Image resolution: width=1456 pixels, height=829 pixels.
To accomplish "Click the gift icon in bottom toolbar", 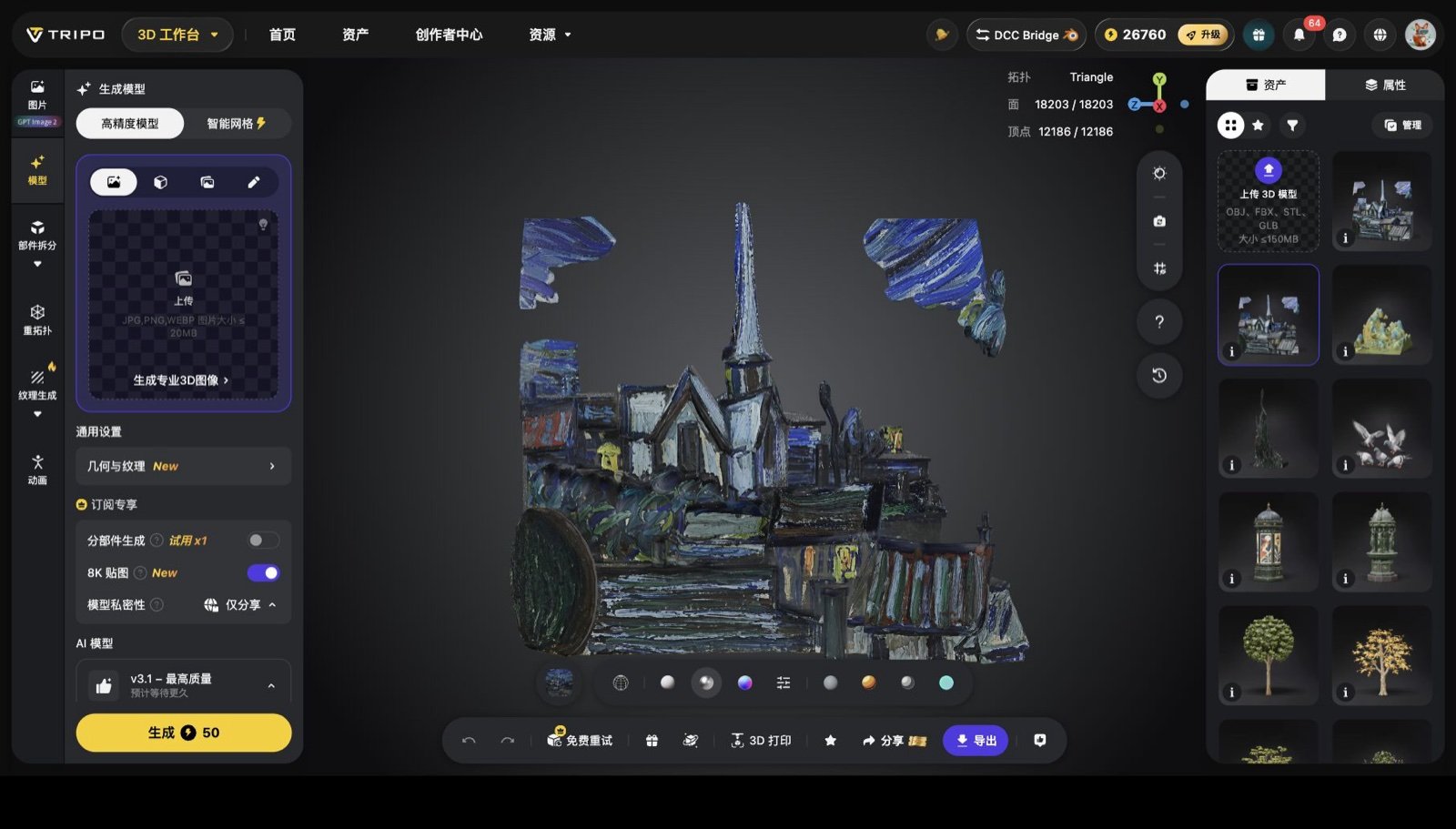I will (652, 741).
